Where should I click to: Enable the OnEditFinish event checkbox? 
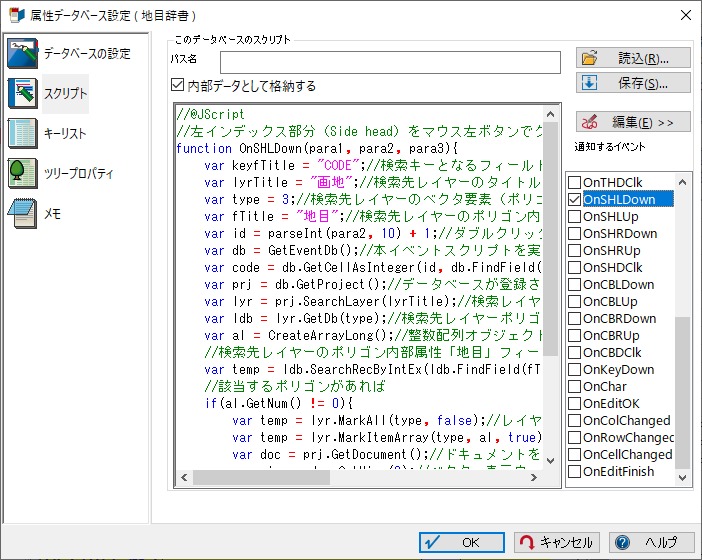(x=574, y=471)
